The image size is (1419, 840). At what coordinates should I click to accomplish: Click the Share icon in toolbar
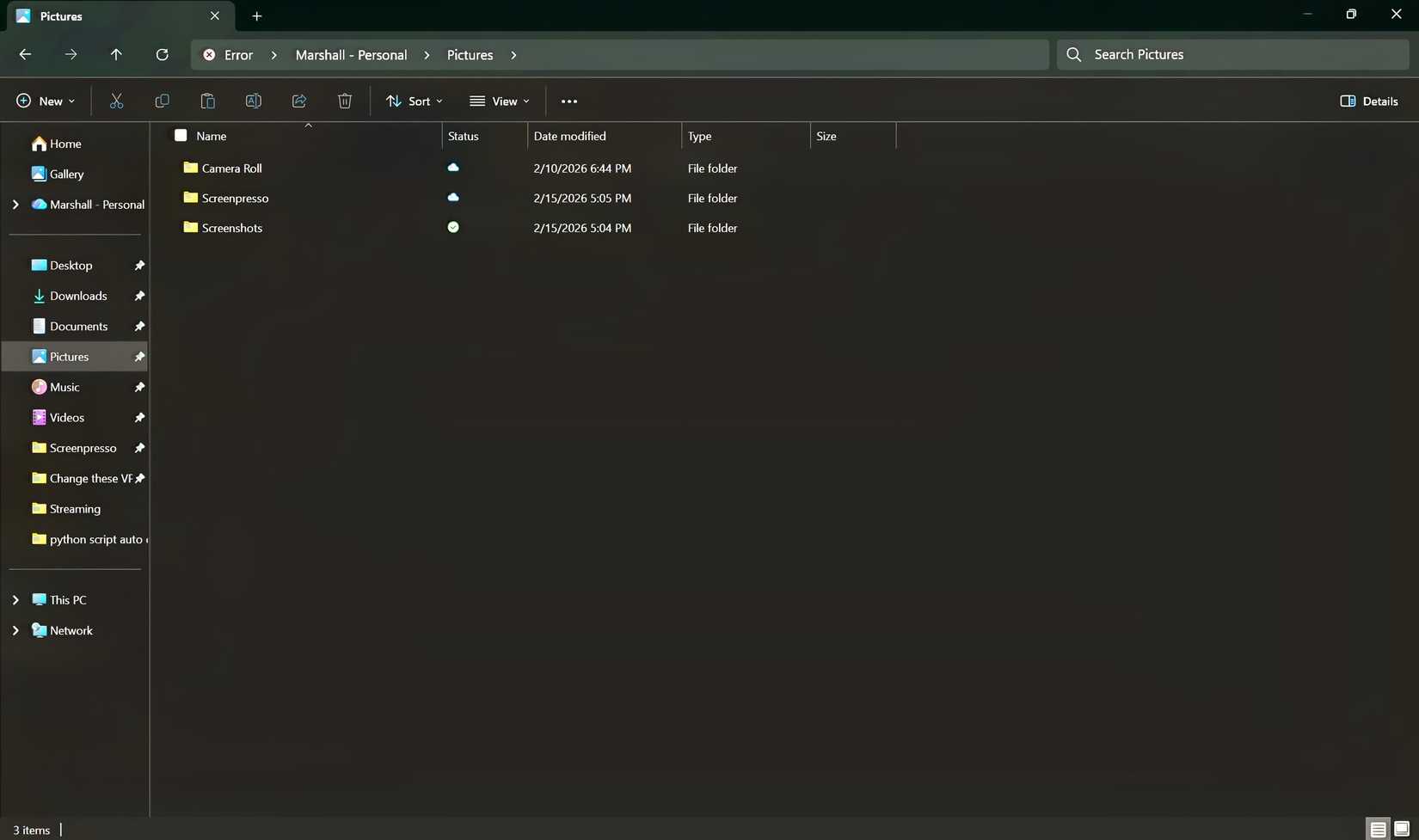pos(299,101)
